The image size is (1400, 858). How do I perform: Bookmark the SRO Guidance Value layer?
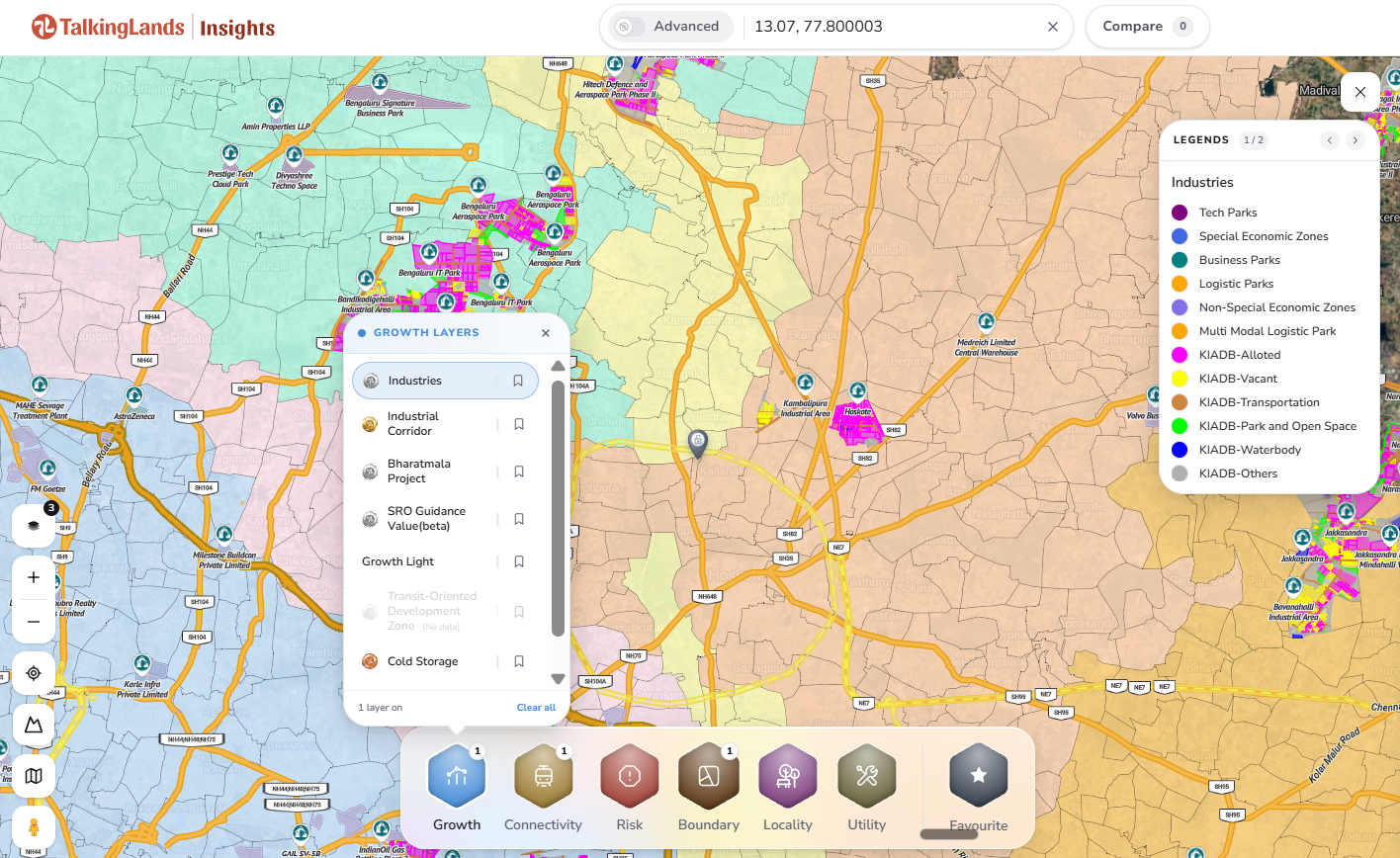pos(519,519)
